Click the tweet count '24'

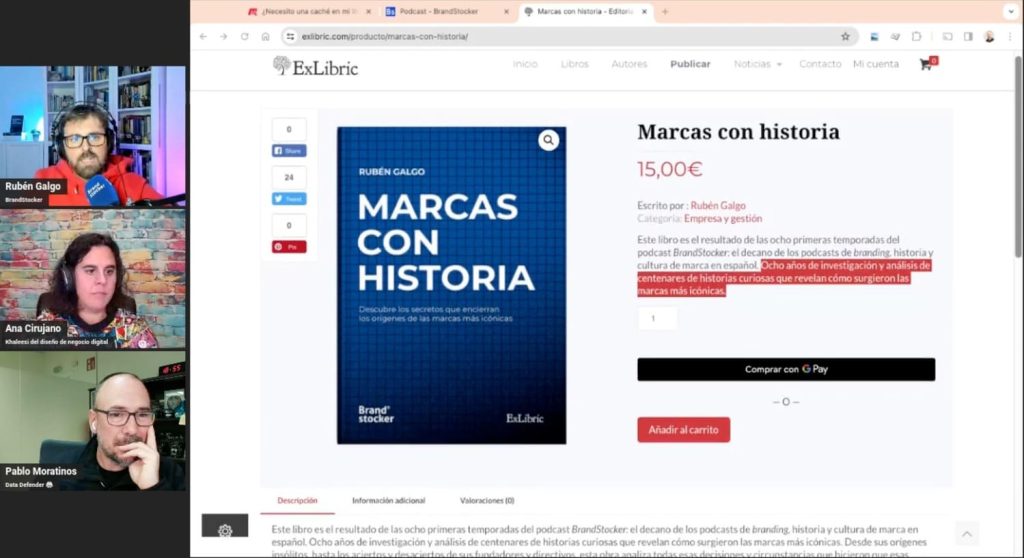click(289, 177)
